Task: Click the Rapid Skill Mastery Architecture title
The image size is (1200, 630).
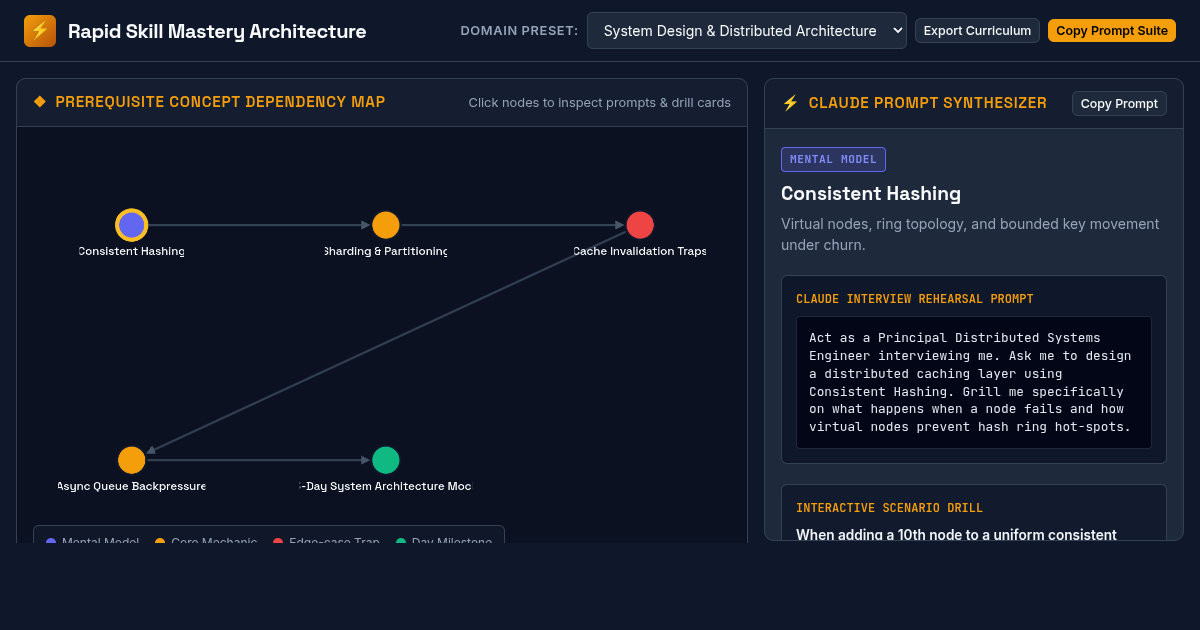Action: (x=217, y=31)
